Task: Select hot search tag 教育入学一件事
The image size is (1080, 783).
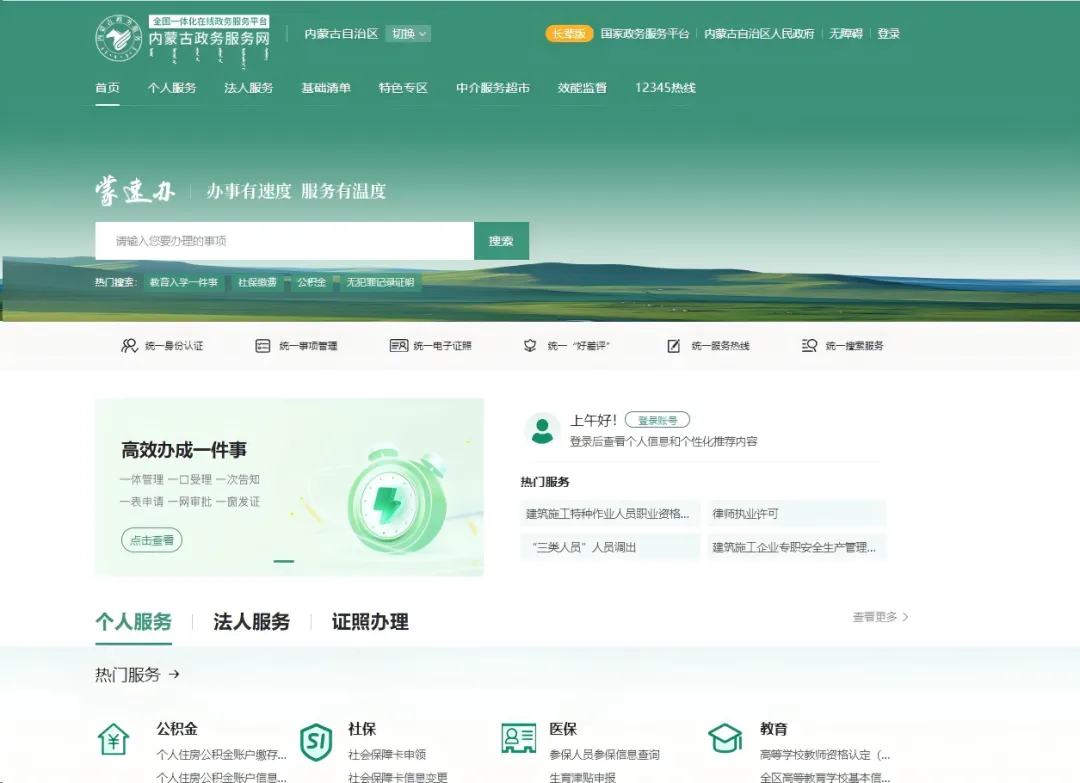Action: tap(184, 282)
